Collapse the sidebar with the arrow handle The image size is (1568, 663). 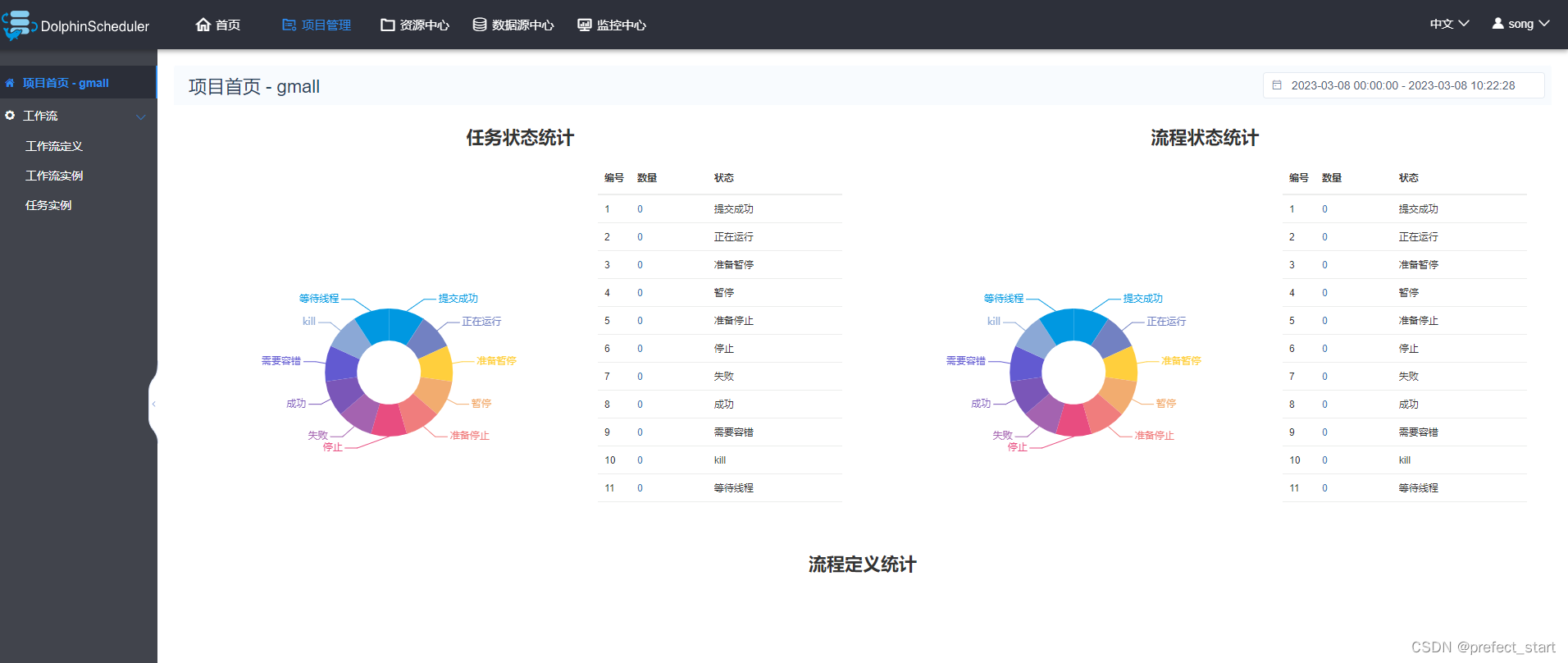point(153,404)
